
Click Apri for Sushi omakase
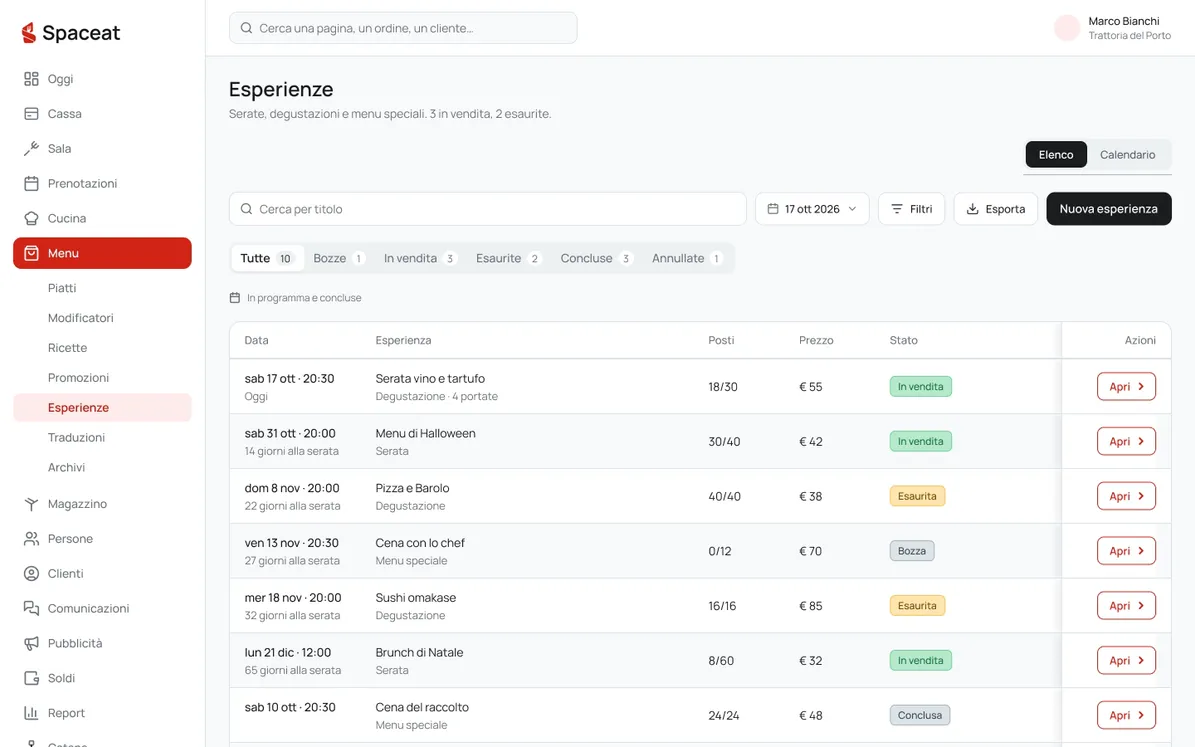click(1126, 606)
